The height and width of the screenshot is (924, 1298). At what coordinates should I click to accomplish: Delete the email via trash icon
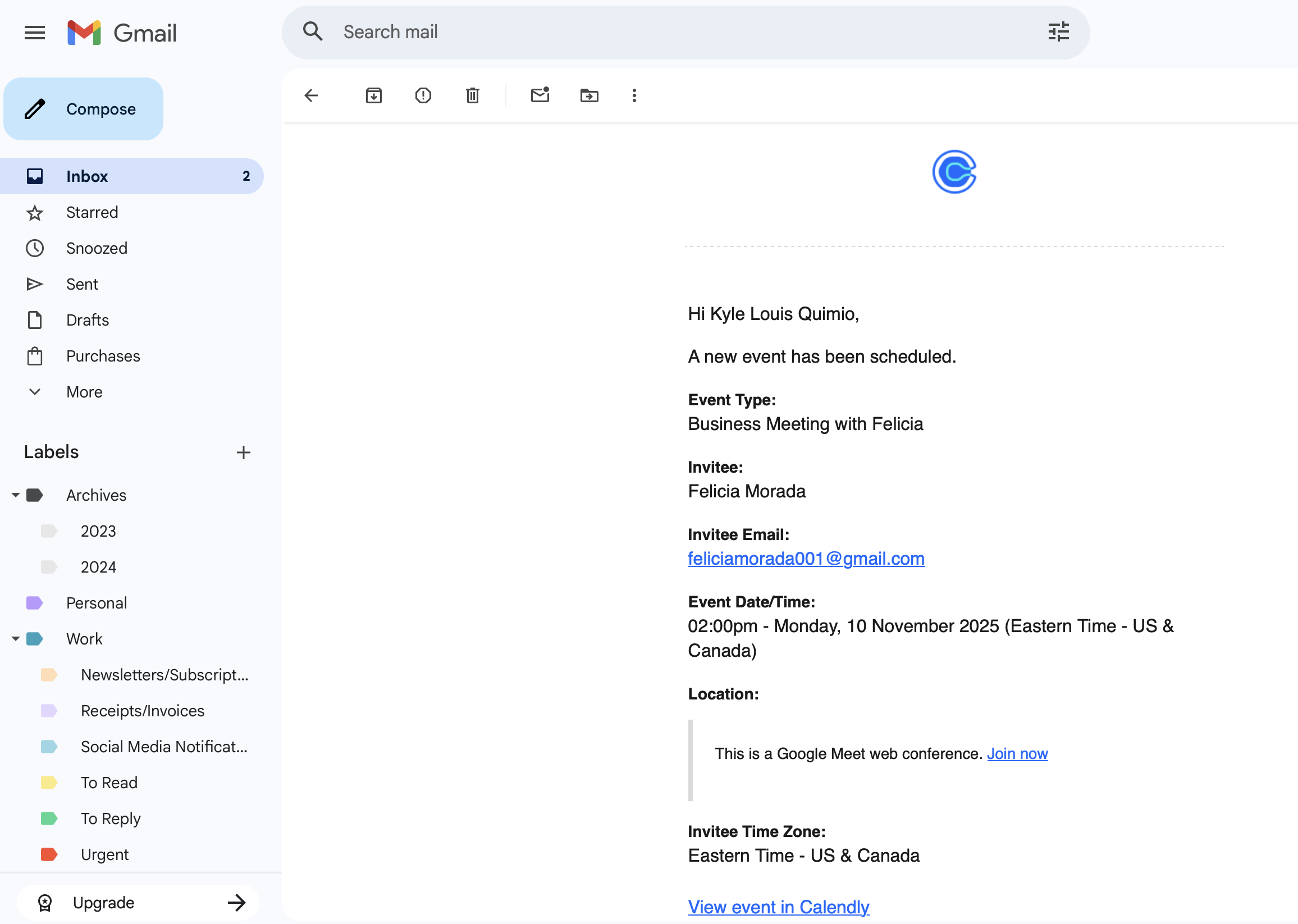(x=472, y=95)
